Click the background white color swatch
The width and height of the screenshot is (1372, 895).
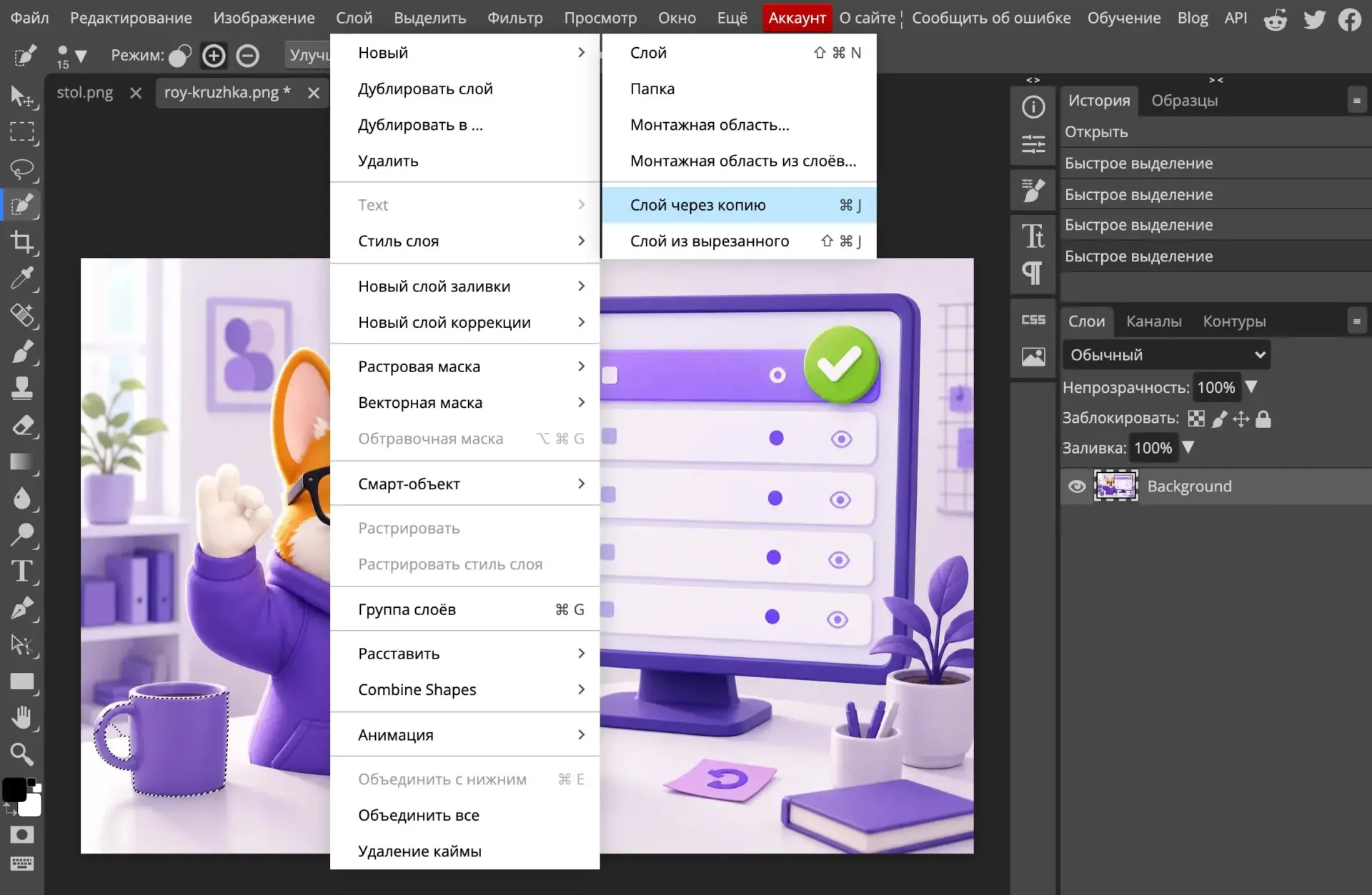[31, 806]
